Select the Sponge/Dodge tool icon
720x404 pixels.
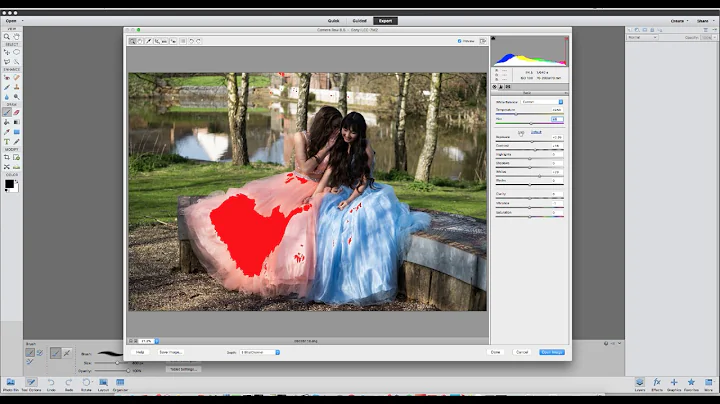(x=17, y=97)
